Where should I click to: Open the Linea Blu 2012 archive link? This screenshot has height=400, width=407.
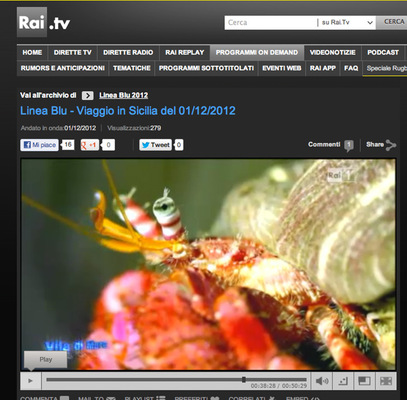[123, 95]
